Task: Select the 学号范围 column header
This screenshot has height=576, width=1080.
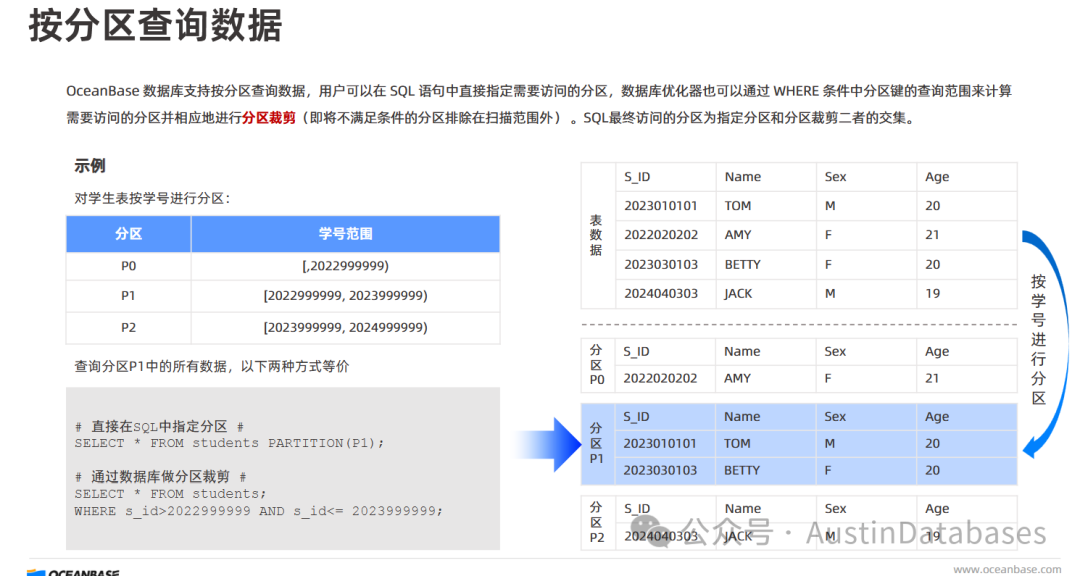Action: click(345, 234)
